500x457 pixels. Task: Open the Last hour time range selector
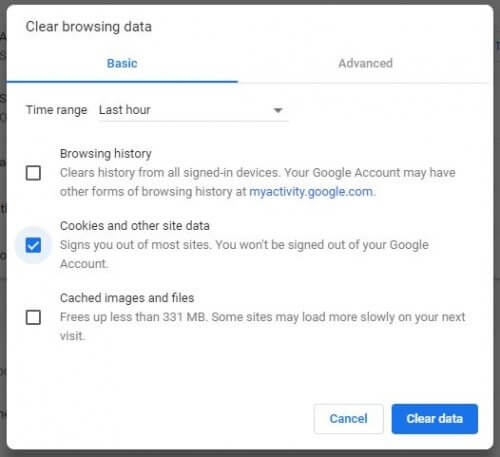click(x=193, y=110)
